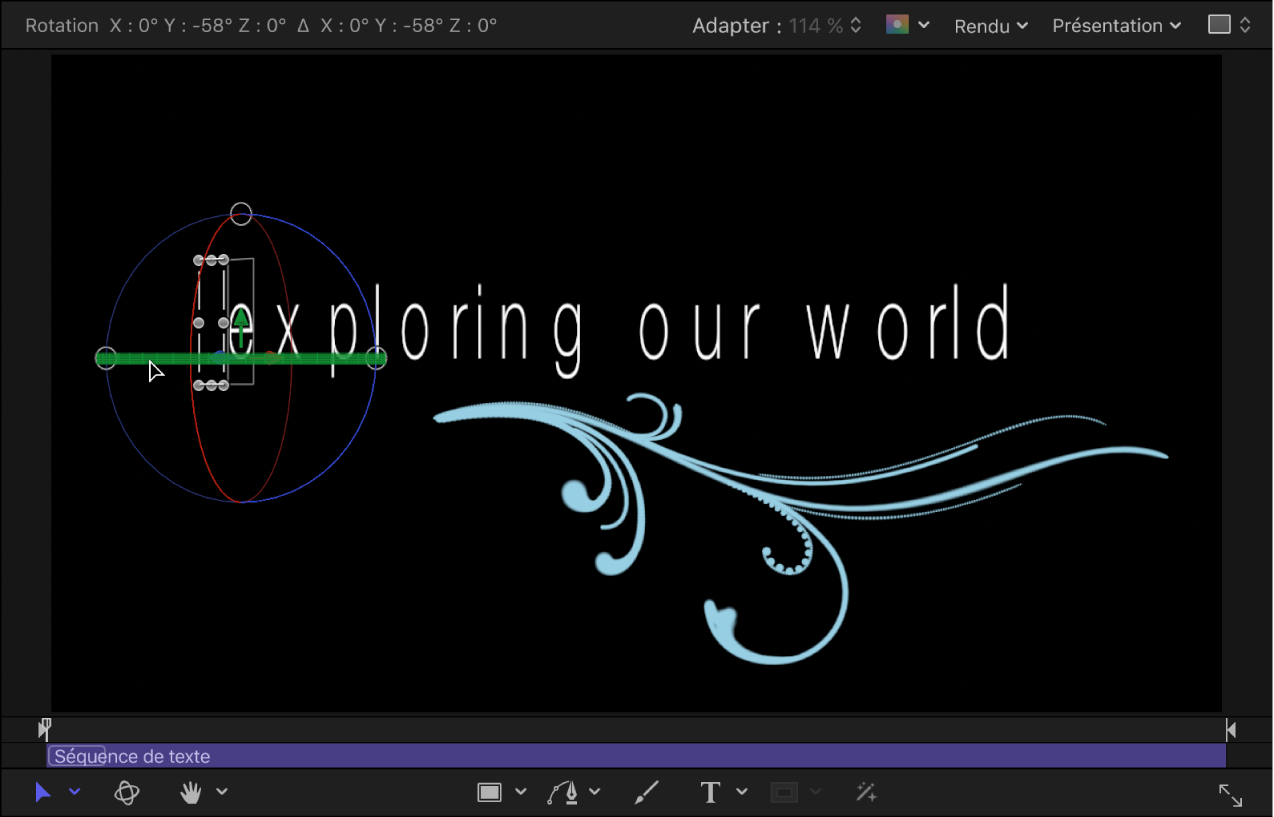Viewport: 1274px width, 817px height.
Task: Choose the Hand pan tool
Action: (x=190, y=793)
